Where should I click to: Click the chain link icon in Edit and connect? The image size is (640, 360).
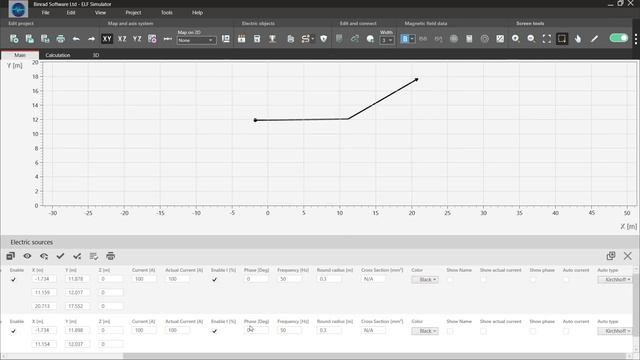(355, 39)
